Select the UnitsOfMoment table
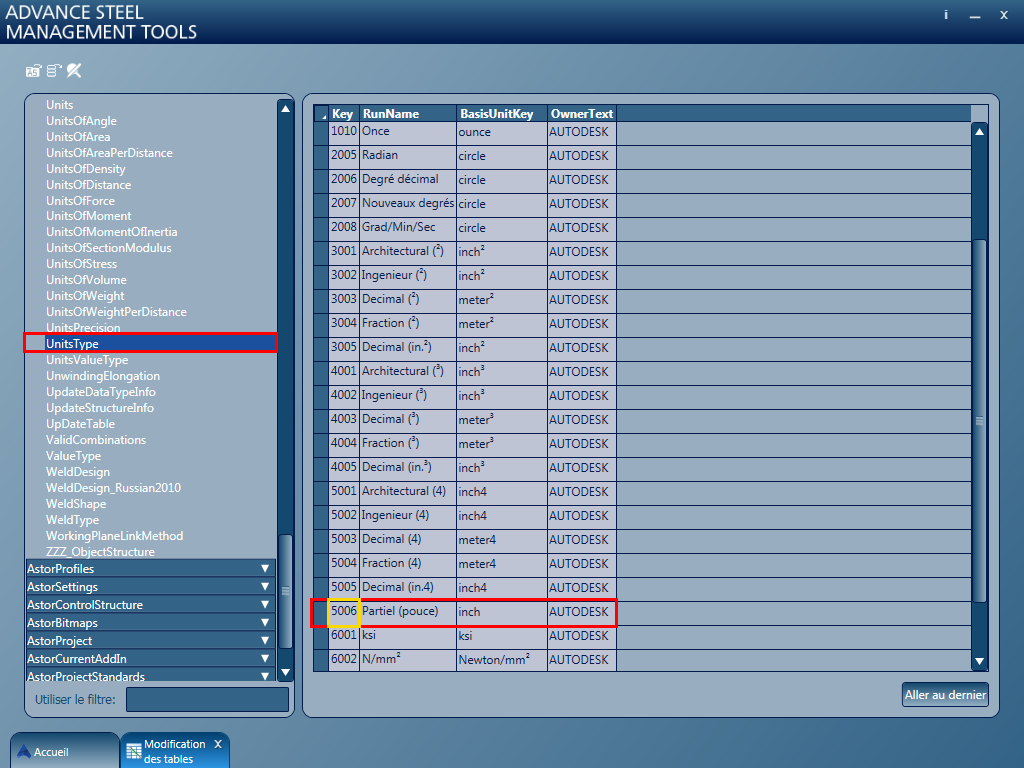This screenshot has height=768, width=1024. [88, 216]
